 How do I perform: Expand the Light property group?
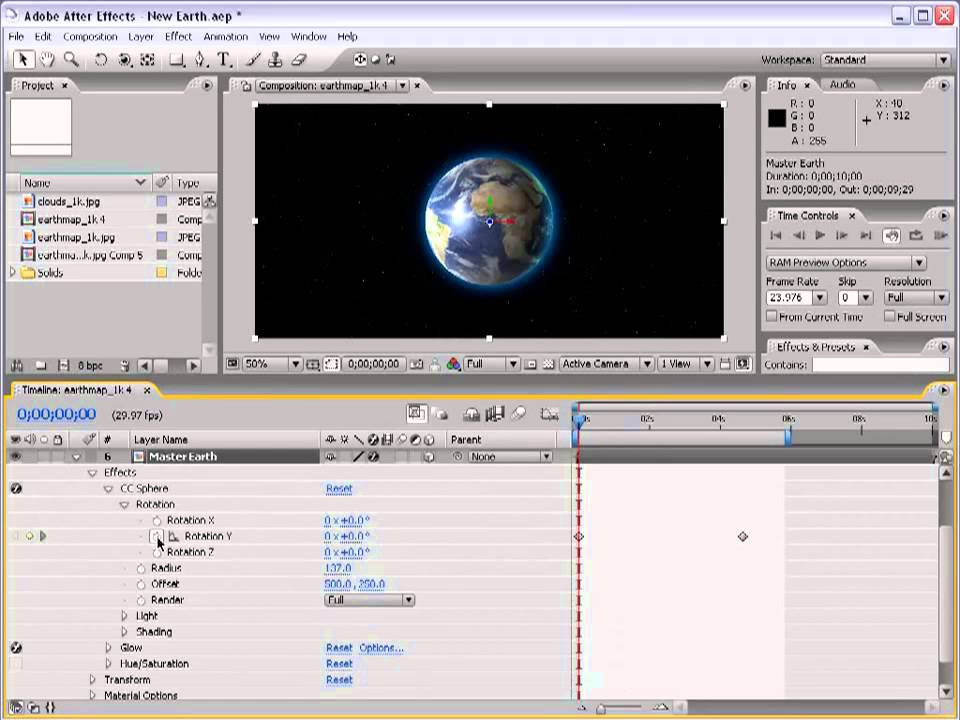point(125,616)
